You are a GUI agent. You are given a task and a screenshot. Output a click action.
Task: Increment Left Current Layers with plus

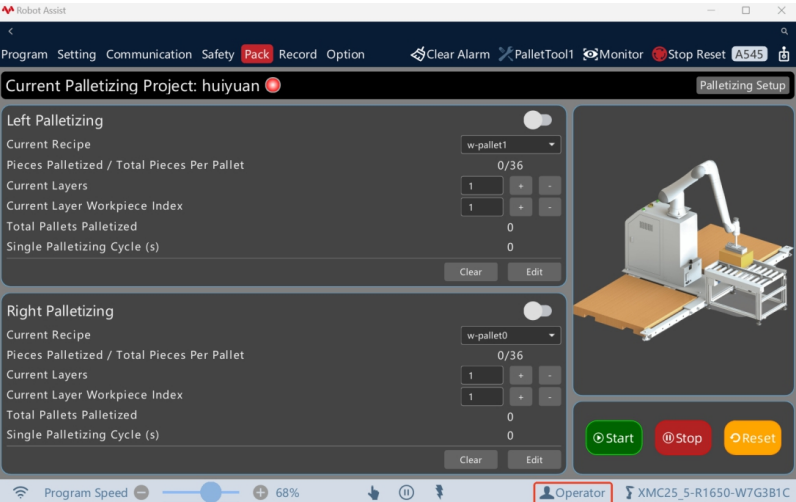521,186
